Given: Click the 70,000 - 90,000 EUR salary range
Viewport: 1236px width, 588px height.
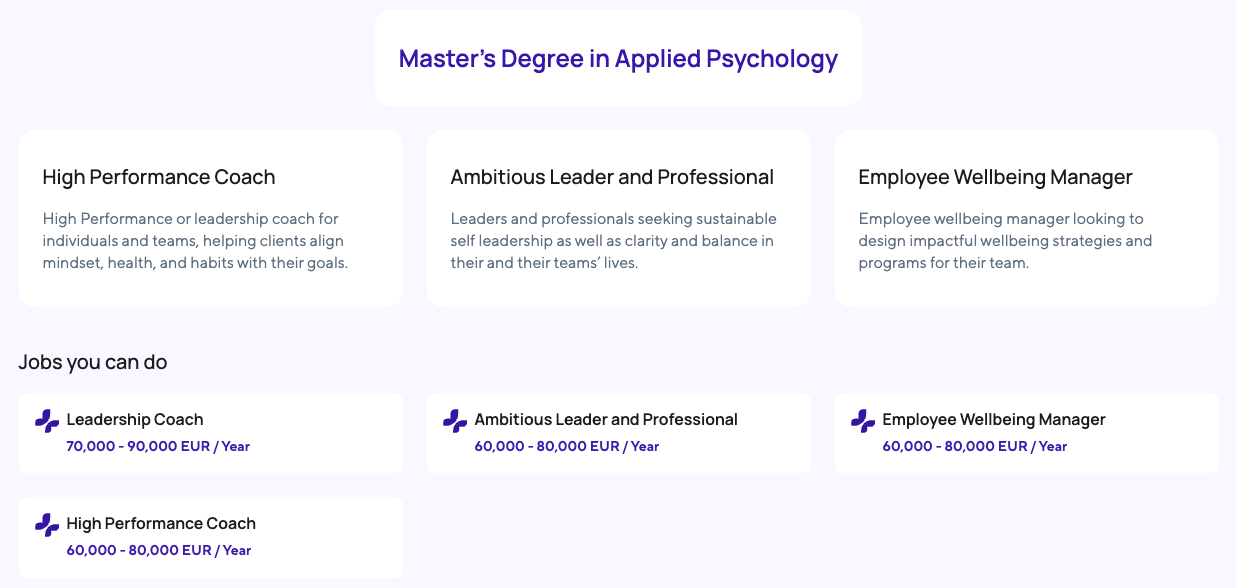Looking at the screenshot, I should coord(158,447).
